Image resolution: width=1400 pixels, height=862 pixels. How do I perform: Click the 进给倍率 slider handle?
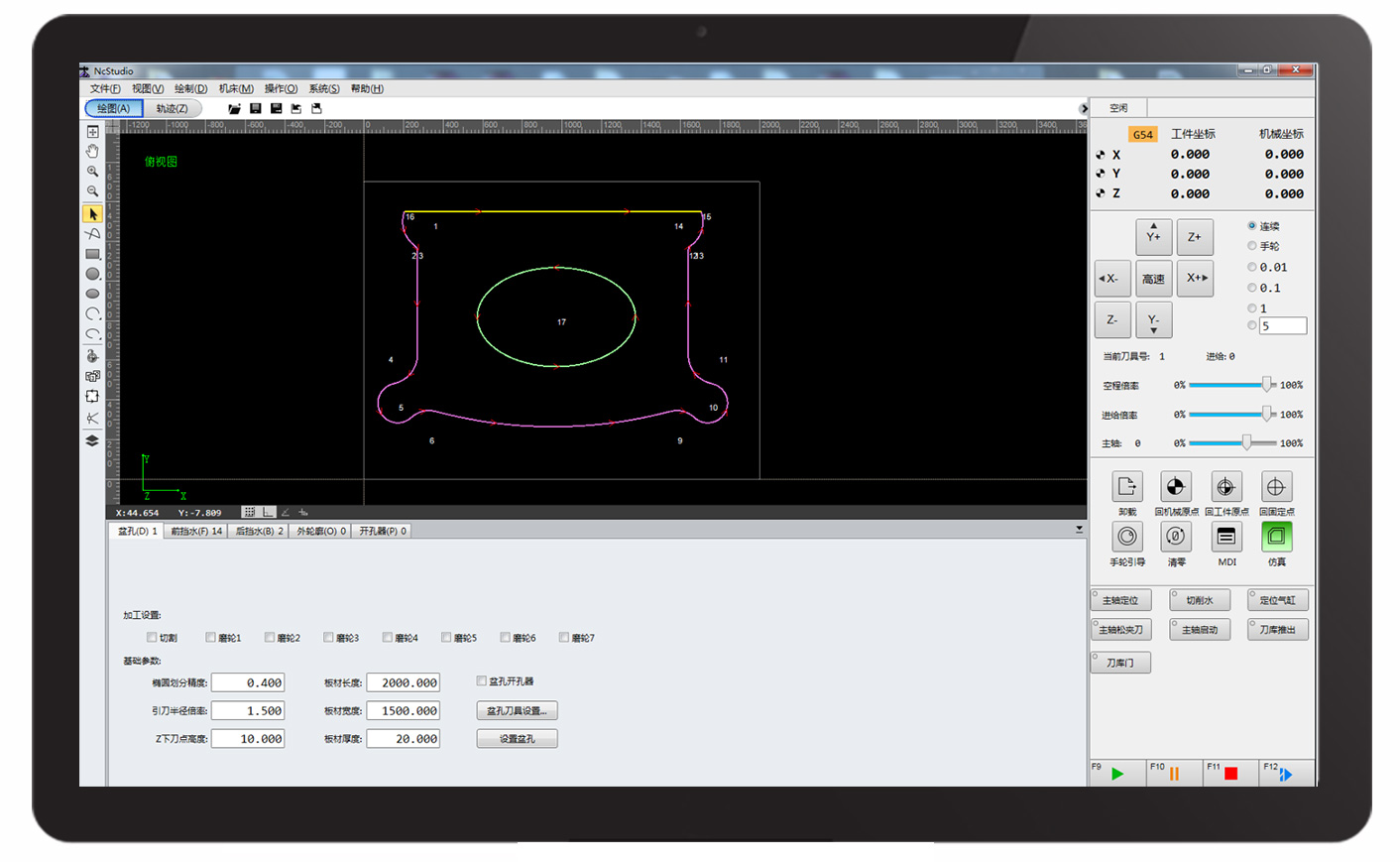tap(1266, 414)
